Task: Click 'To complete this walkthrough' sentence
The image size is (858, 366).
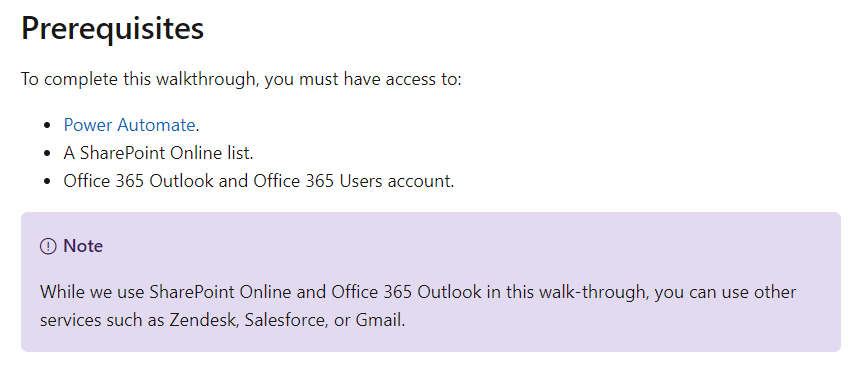Action: (139, 79)
